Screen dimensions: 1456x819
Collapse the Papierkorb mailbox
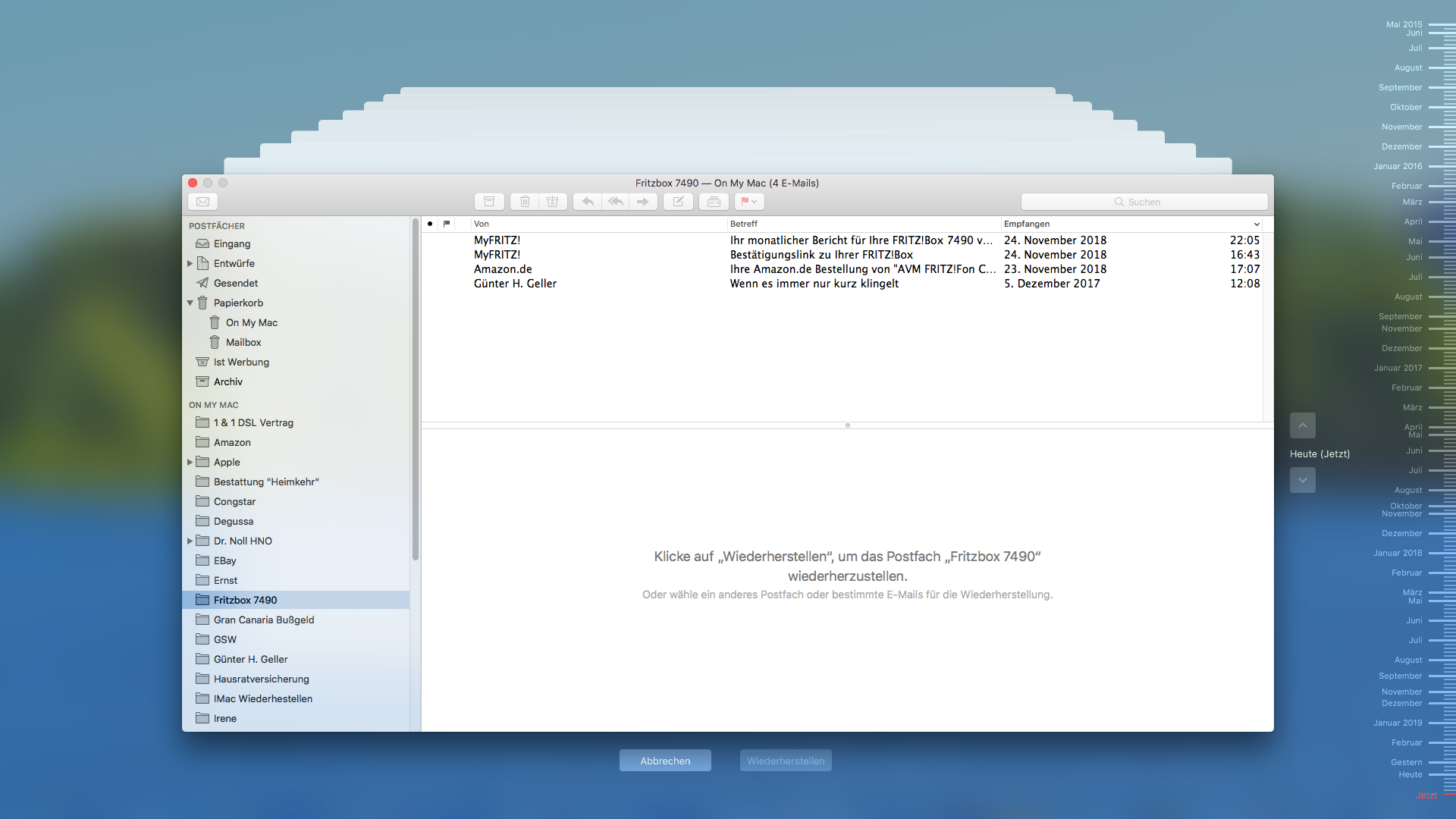190,303
